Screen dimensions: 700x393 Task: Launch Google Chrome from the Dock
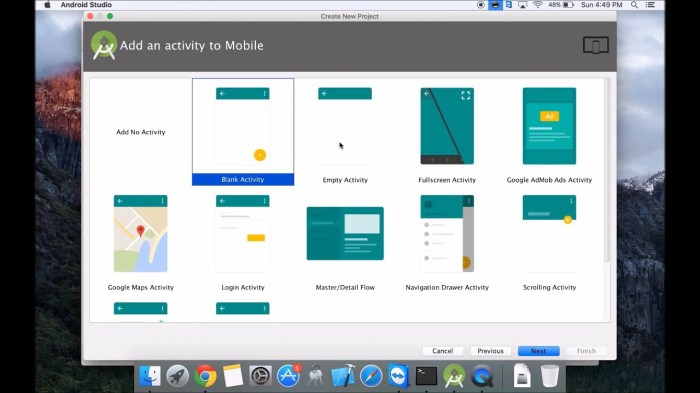(205, 376)
